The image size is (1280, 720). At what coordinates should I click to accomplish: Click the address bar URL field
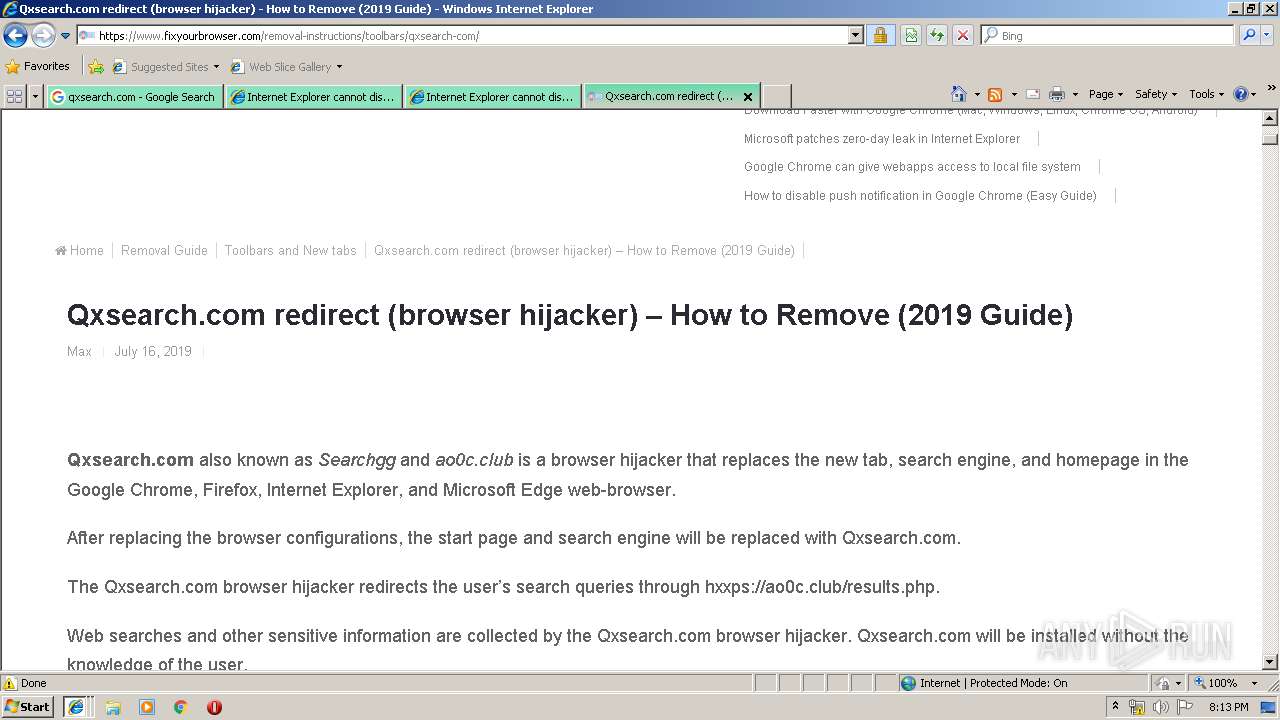click(463, 36)
